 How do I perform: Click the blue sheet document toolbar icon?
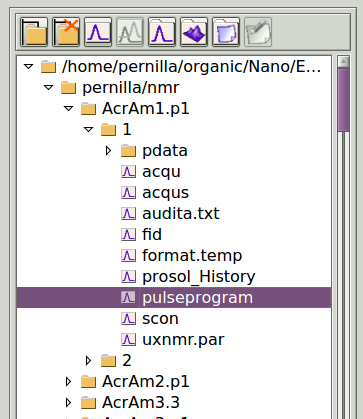click(226, 32)
